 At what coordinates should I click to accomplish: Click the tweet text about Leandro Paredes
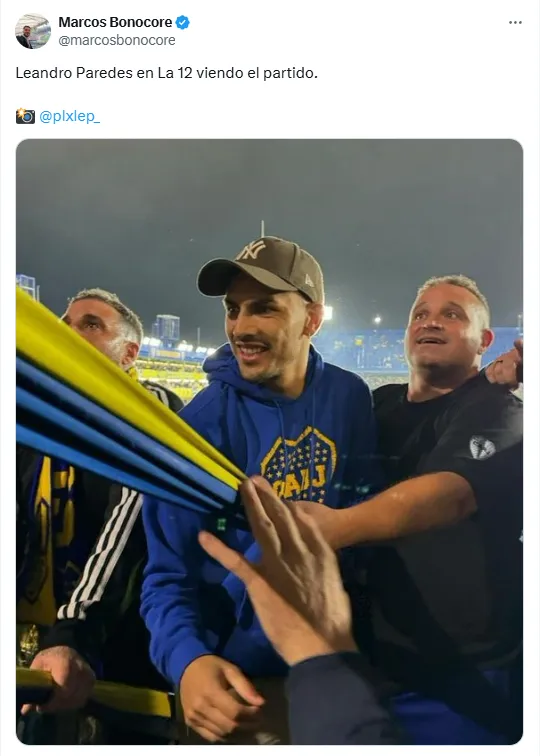pos(167,73)
